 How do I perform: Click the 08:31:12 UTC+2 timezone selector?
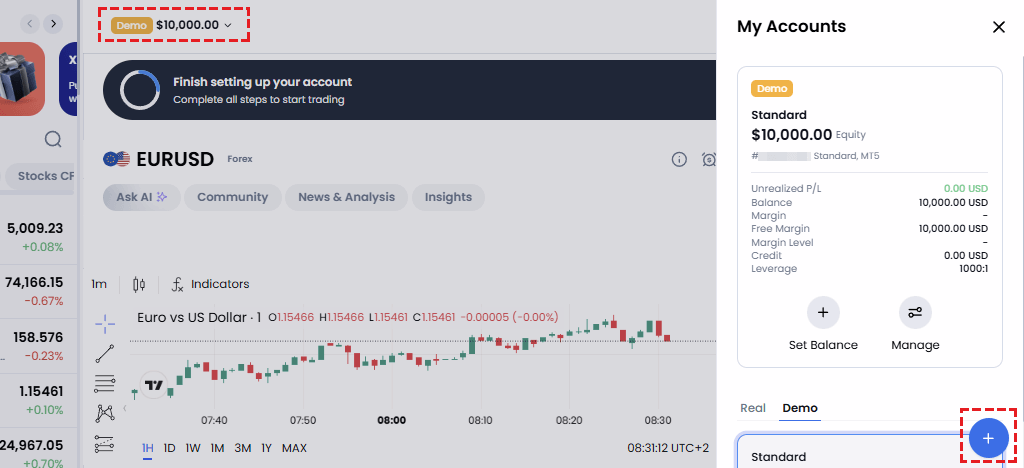[x=668, y=448]
